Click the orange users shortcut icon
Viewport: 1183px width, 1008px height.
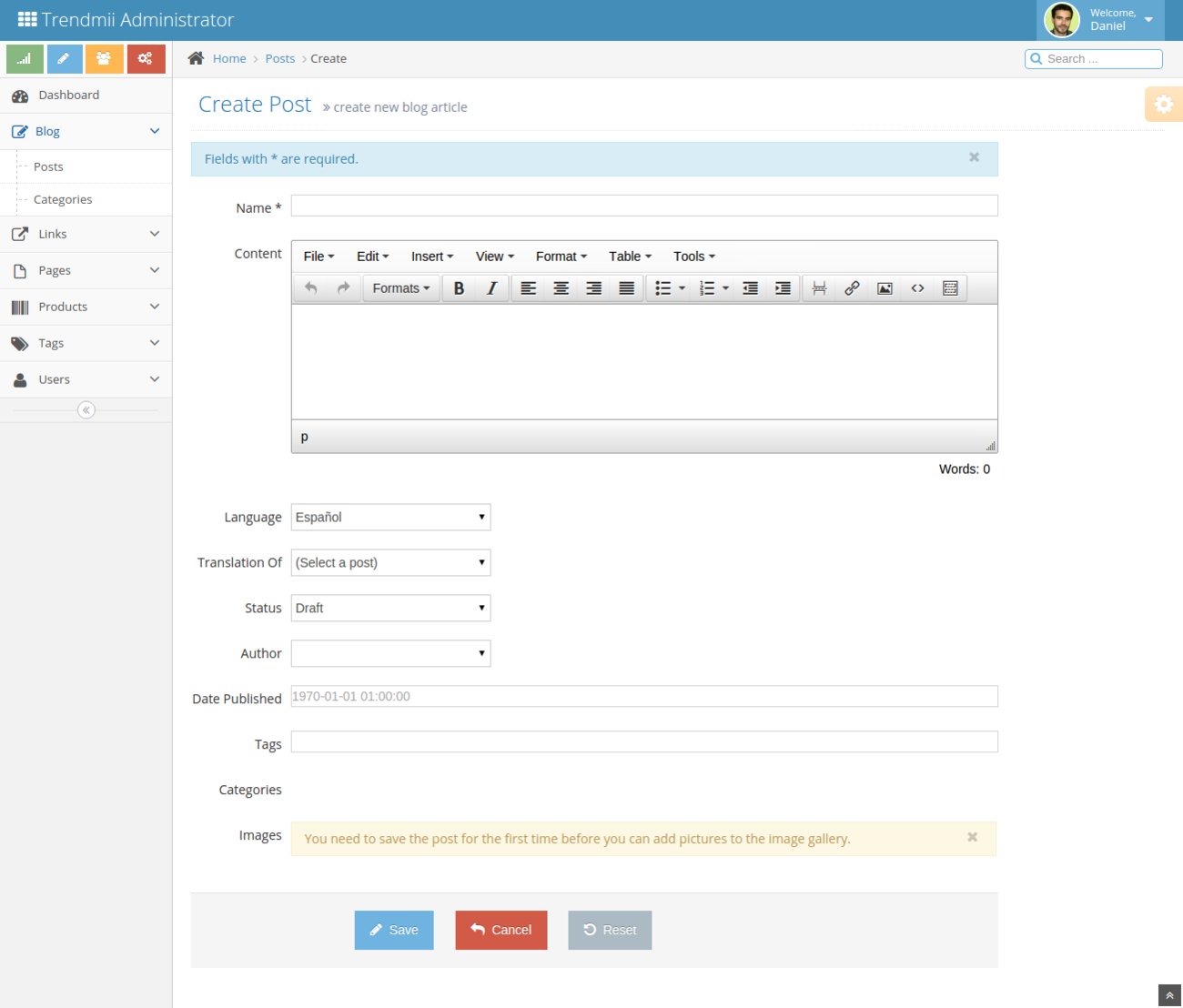(104, 58)
